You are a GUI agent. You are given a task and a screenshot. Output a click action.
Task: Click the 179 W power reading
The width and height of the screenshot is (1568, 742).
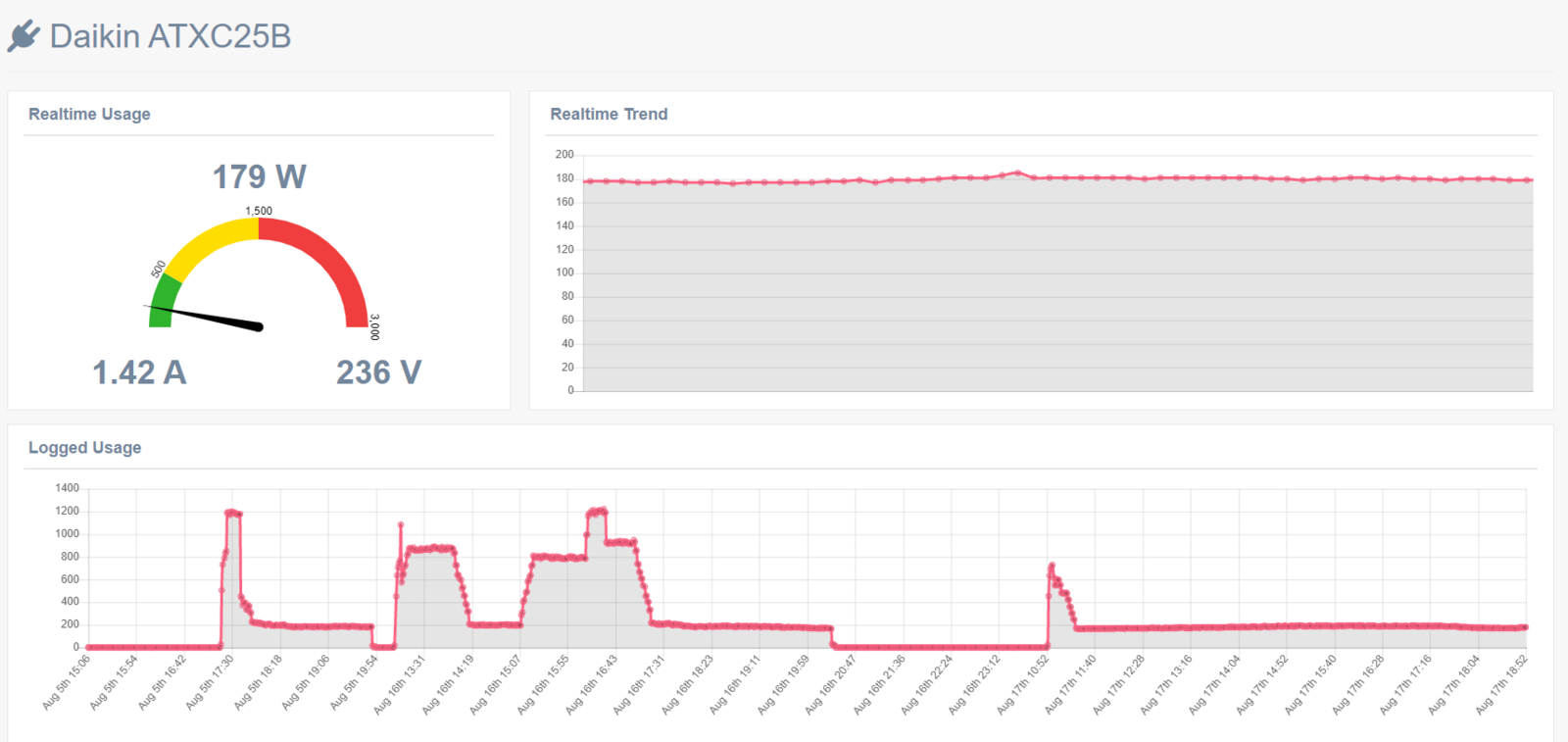point(260,176)
